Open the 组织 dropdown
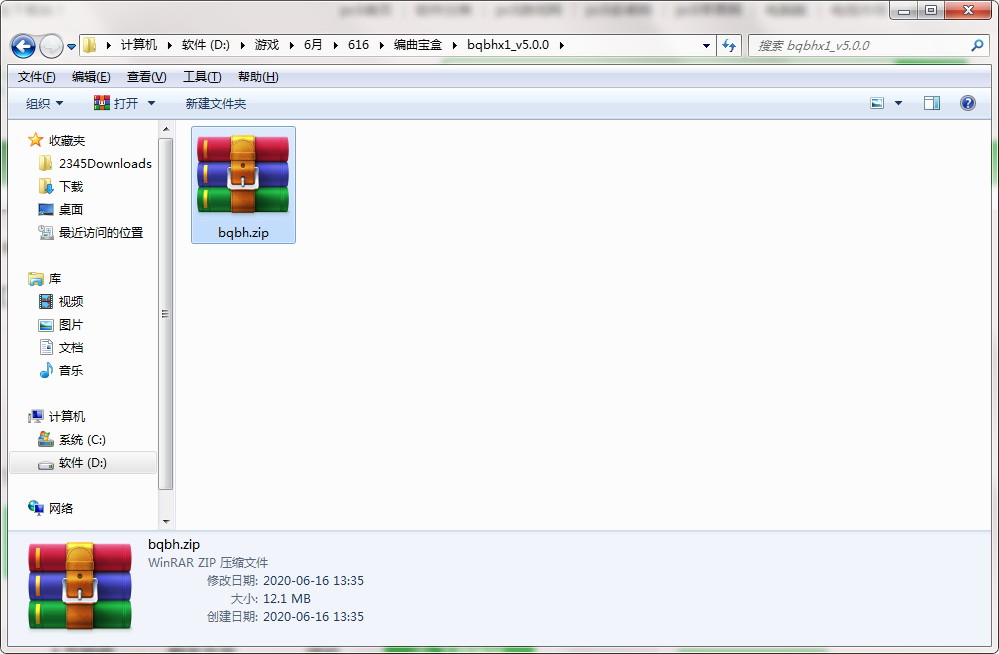This screenshot has height=654, width=999. click(x=44, y=103)
